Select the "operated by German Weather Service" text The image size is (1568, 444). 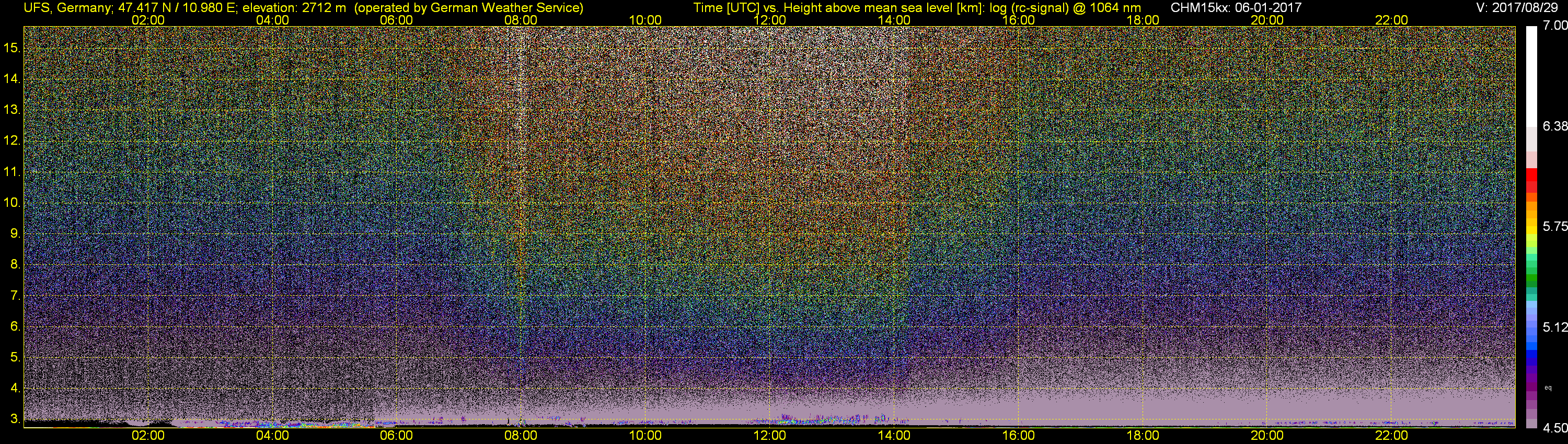point(469,8)
